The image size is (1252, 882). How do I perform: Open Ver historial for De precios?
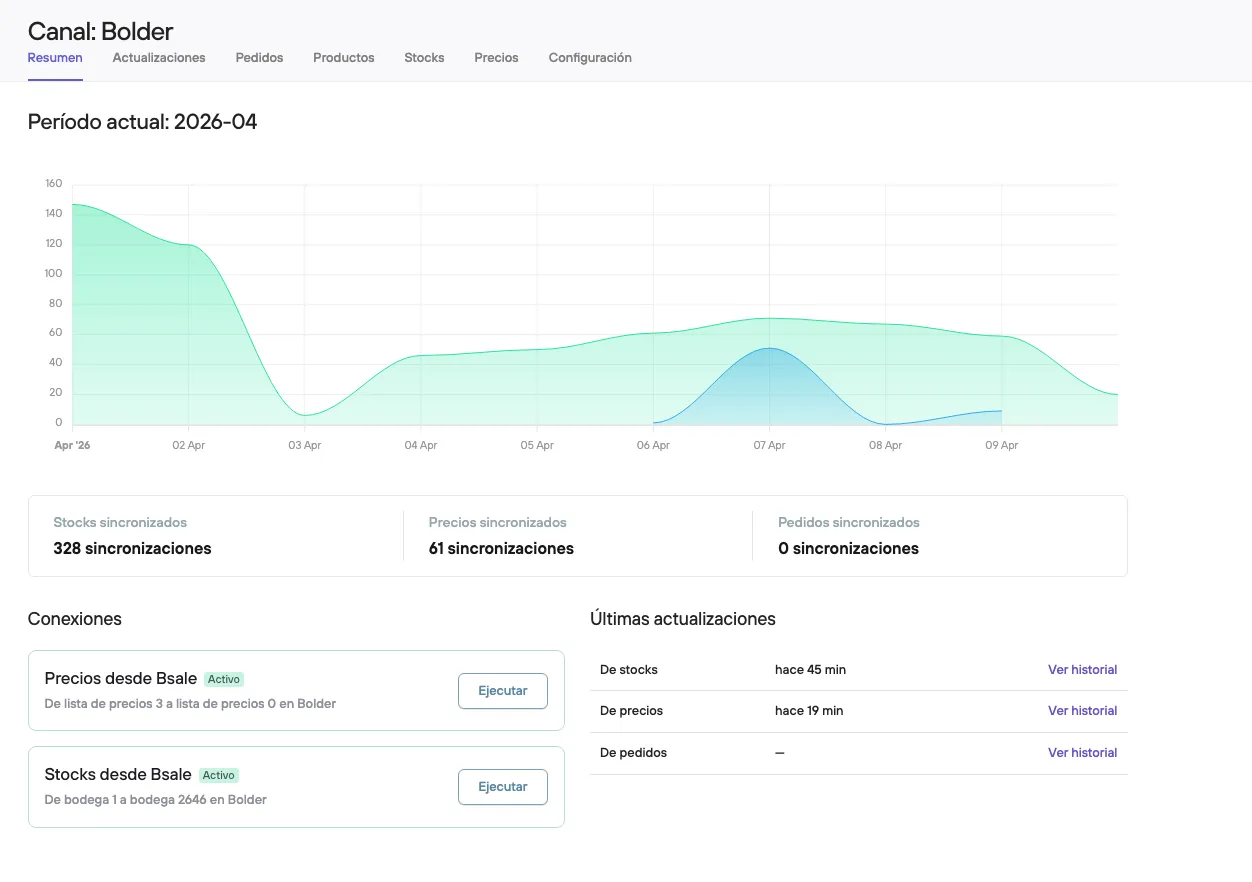pyautogui.click(x=1082, y=711)
